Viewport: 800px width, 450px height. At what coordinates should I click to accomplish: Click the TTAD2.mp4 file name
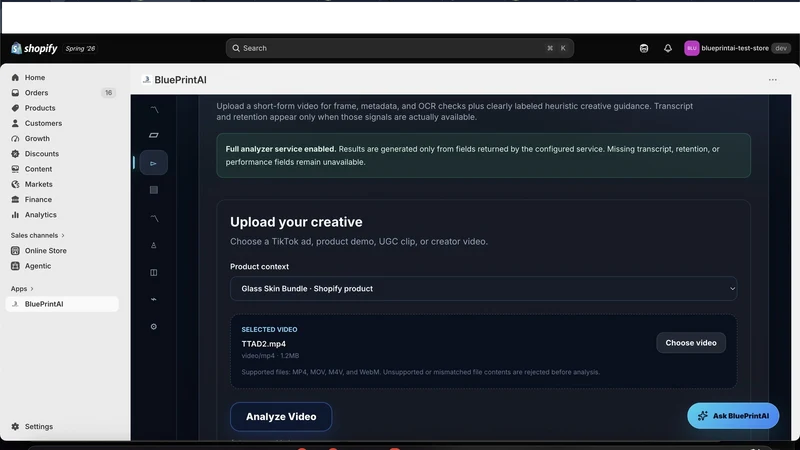[x=264, y=344]
